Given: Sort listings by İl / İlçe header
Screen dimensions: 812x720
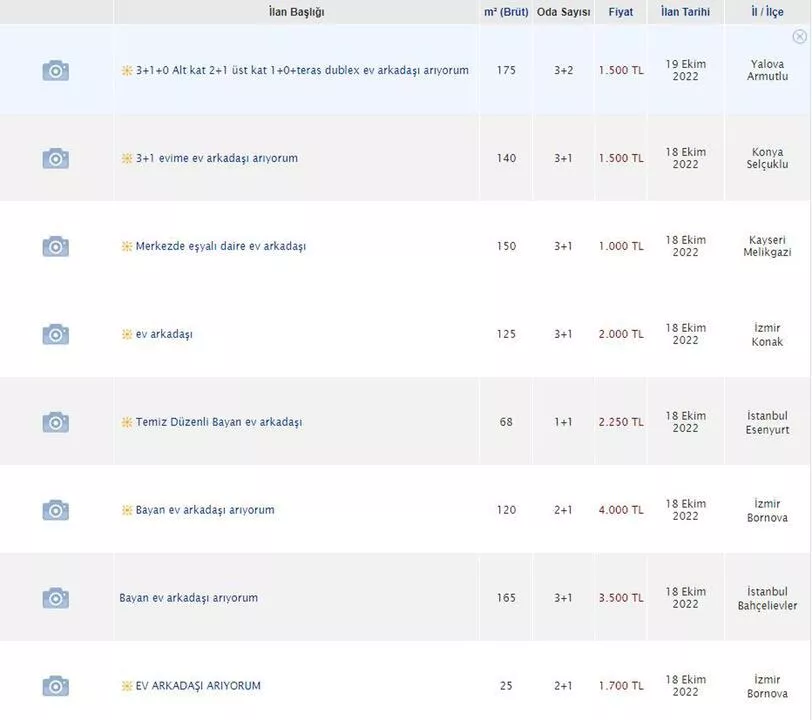Looking at the screenshot, I should [x=767, y=12].
